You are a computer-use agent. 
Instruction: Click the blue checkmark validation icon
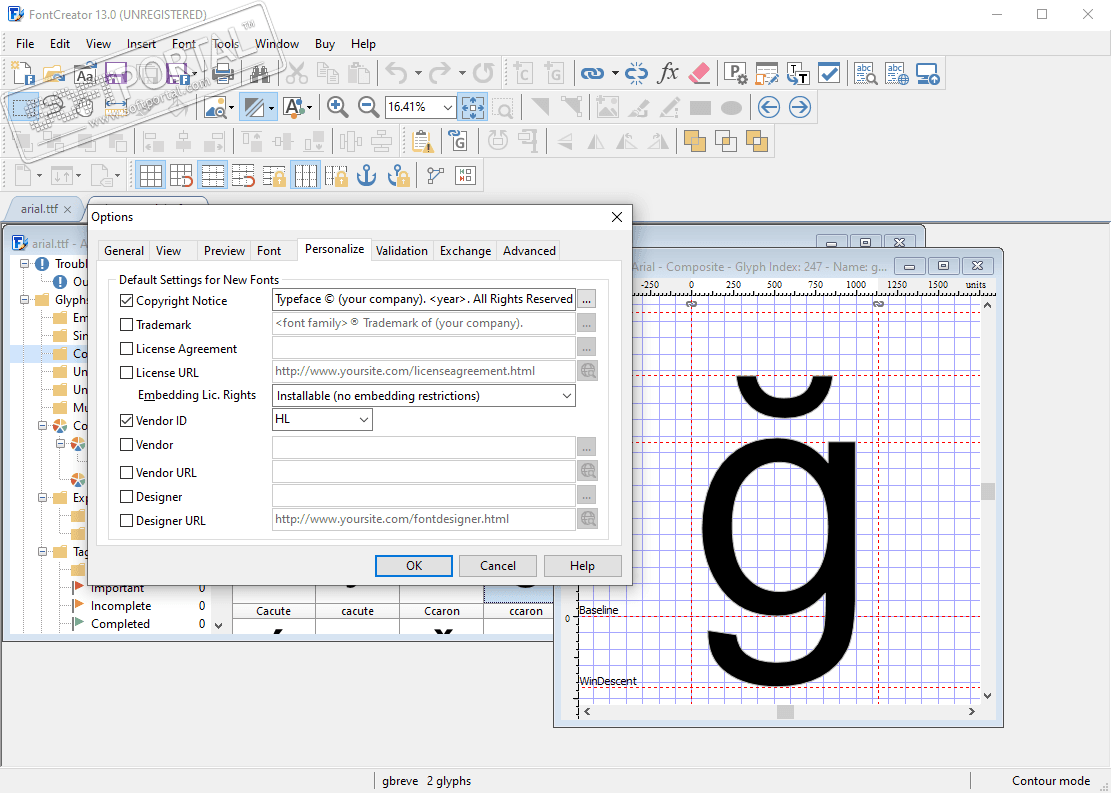click(829, 73)
